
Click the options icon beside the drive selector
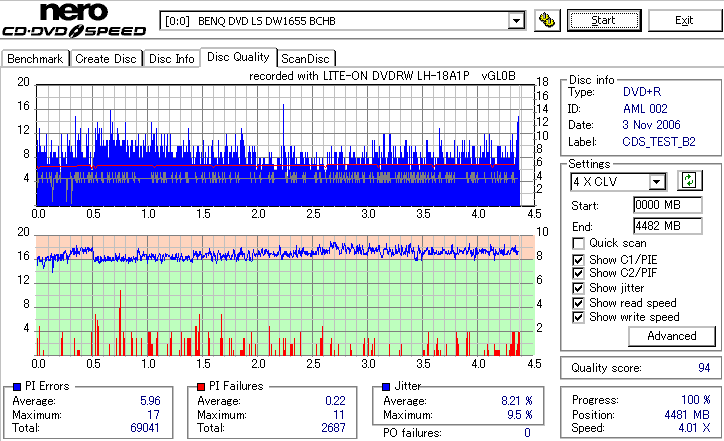click(x=547, y=21)
